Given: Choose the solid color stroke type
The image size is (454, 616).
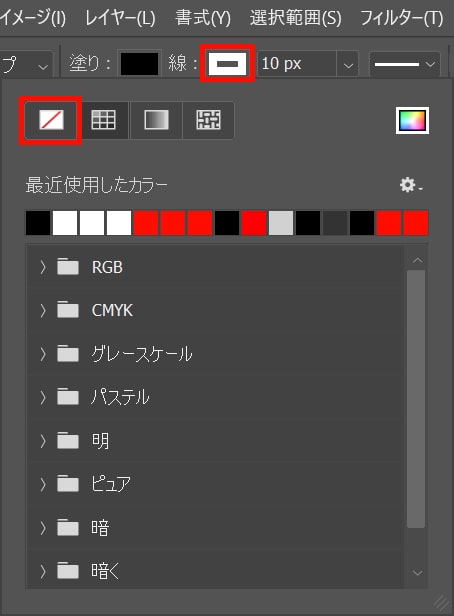Looking at the screenshot, I should 103,120.
